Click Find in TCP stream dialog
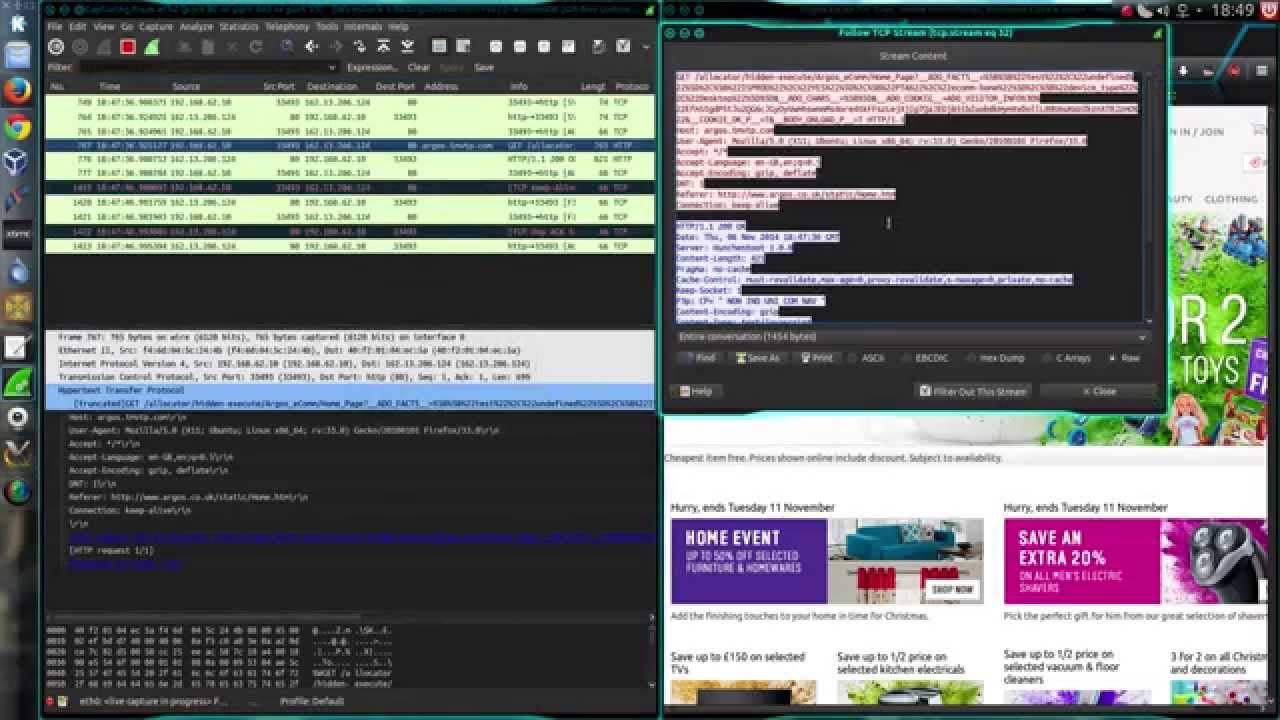1280x720 pixels. pyautogui.click(x=698, y=358)
